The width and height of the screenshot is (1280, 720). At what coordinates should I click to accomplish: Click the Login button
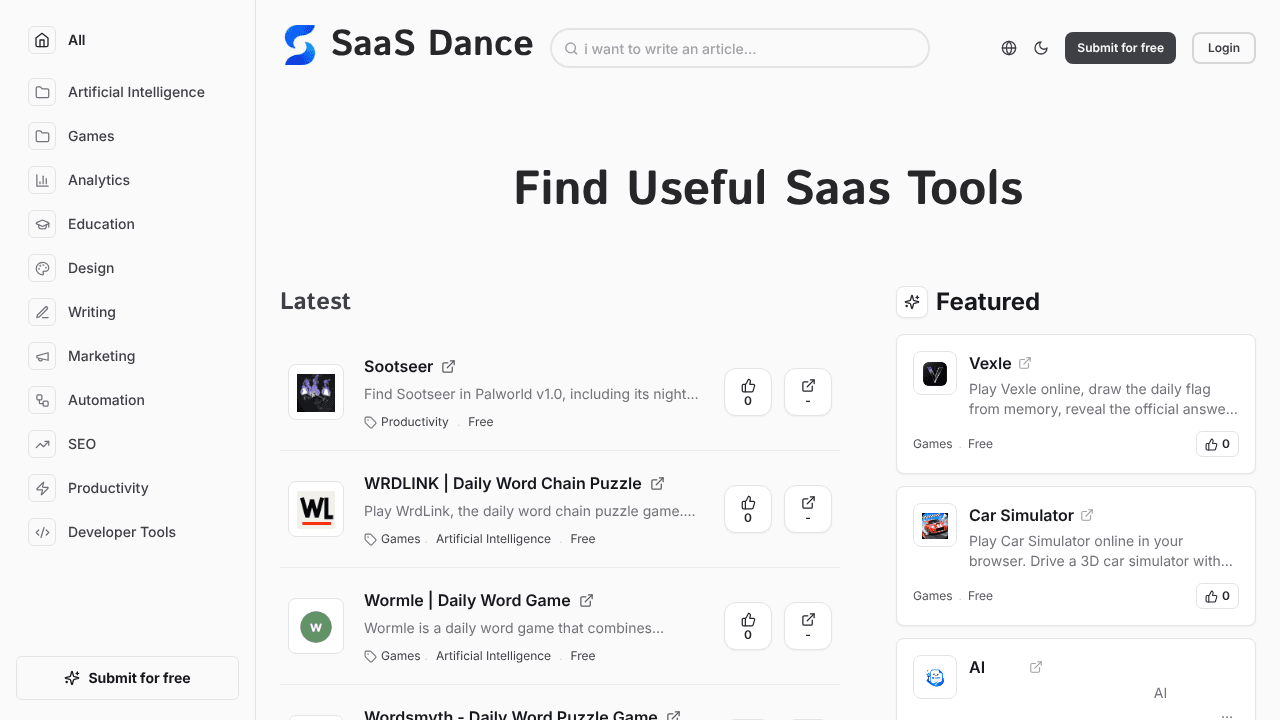[1224, 48]
